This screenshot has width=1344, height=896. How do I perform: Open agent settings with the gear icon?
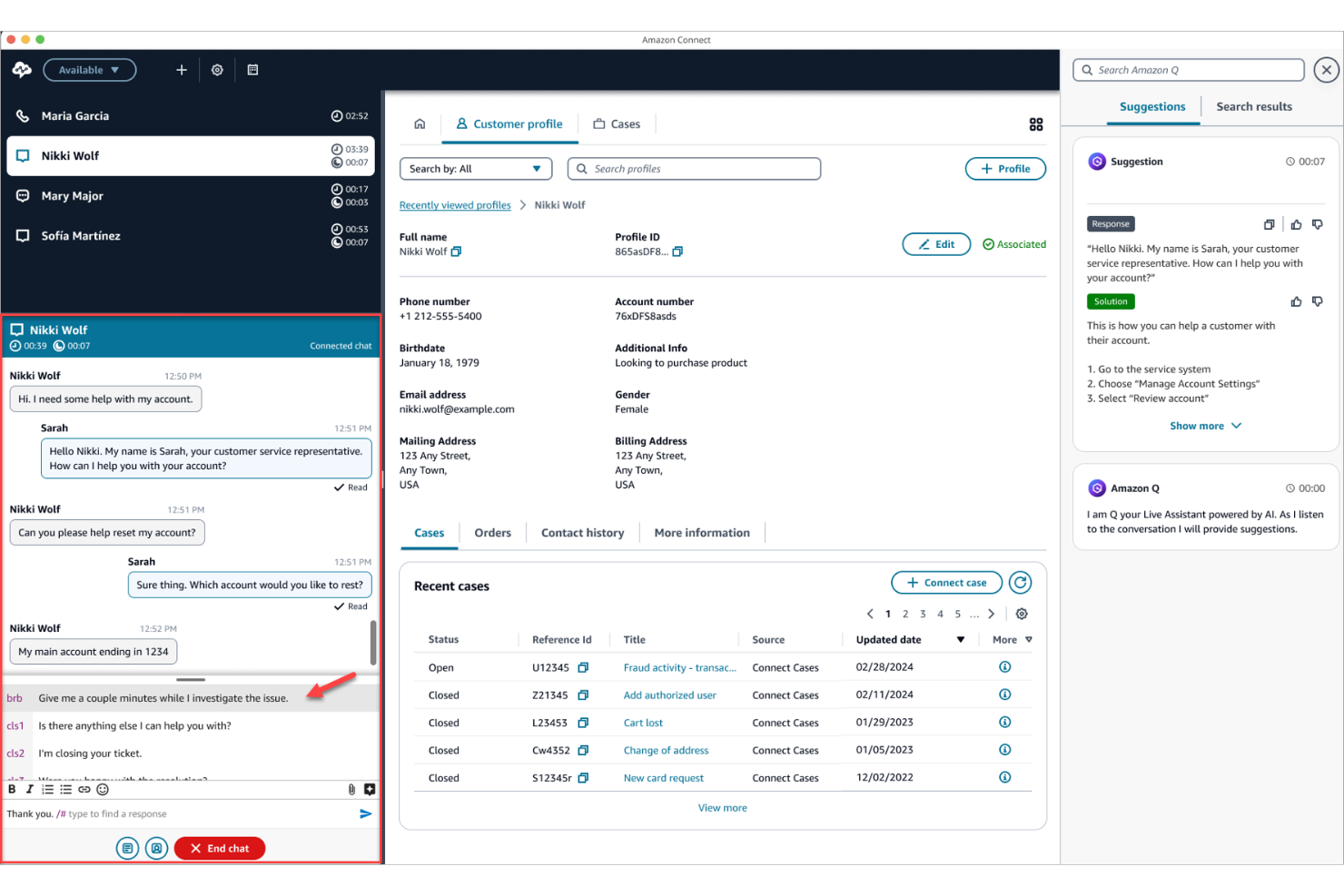(217, 70)
